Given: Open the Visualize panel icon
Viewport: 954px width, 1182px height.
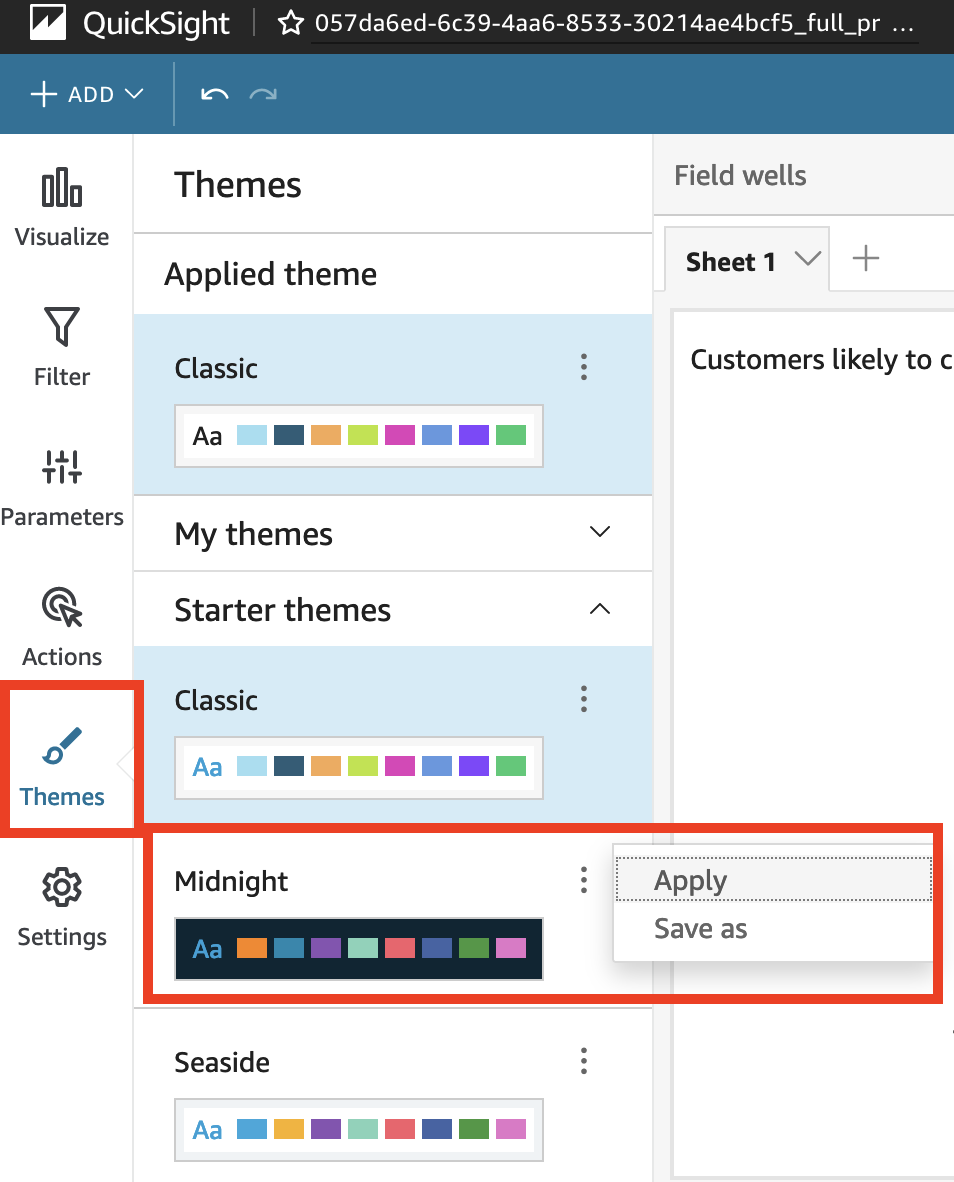Looking at the screenshot, I should [x=62, y=190].
